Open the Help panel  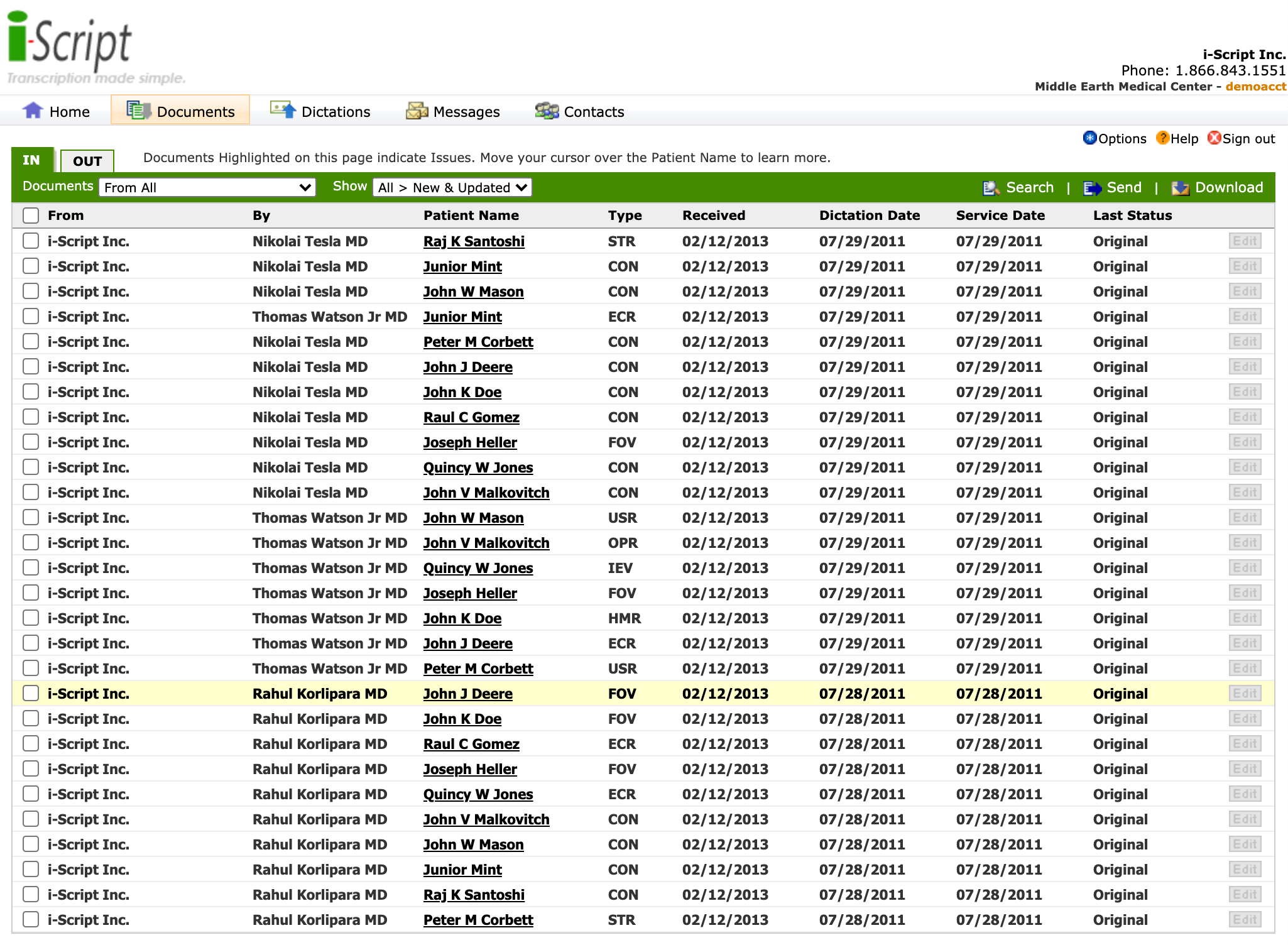(x=1184, y=138)
